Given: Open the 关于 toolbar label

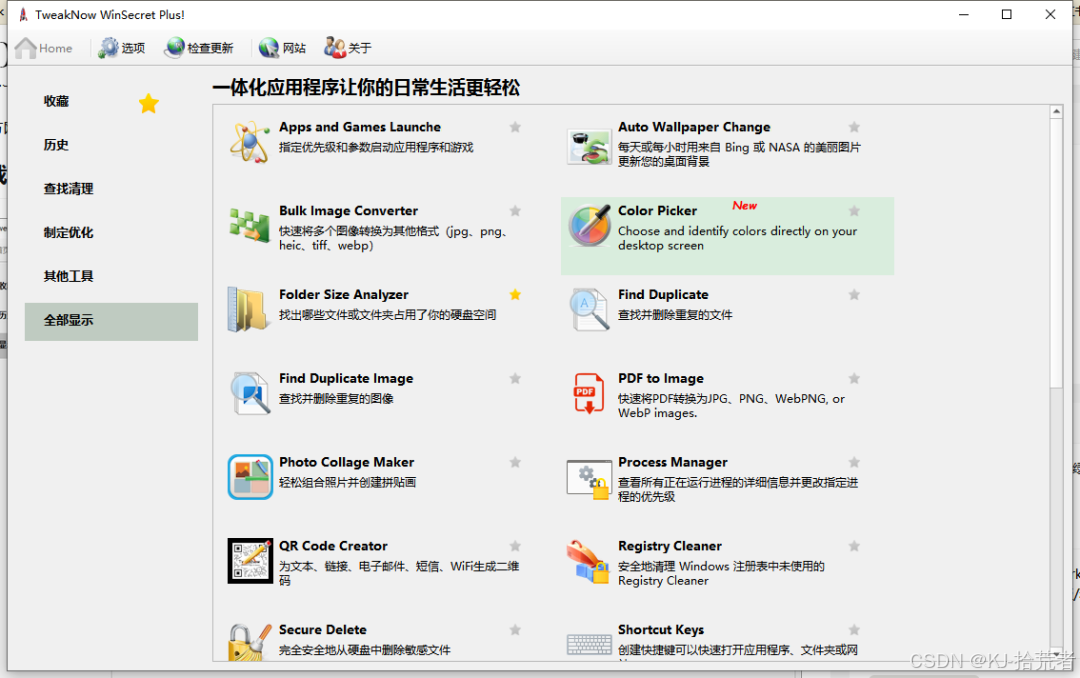Looking at the screenshot, I should pyautogui.click(x=360, y=48).
